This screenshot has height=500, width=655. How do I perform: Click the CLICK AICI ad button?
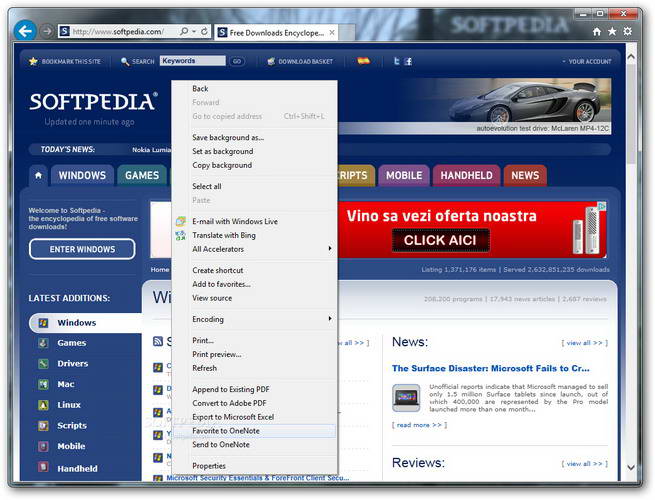point(440,240)
